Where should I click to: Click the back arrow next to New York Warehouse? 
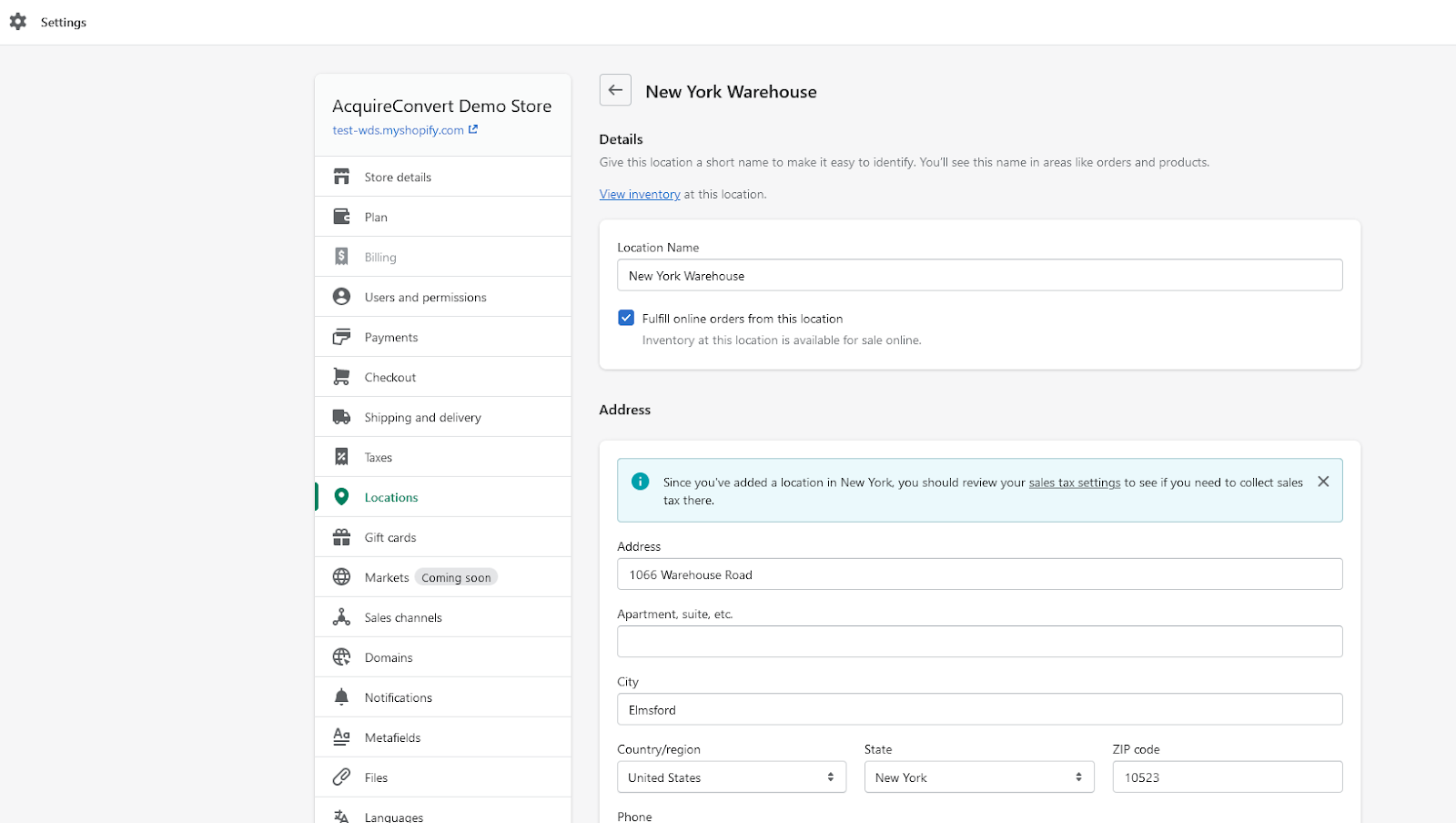(615, 90)
